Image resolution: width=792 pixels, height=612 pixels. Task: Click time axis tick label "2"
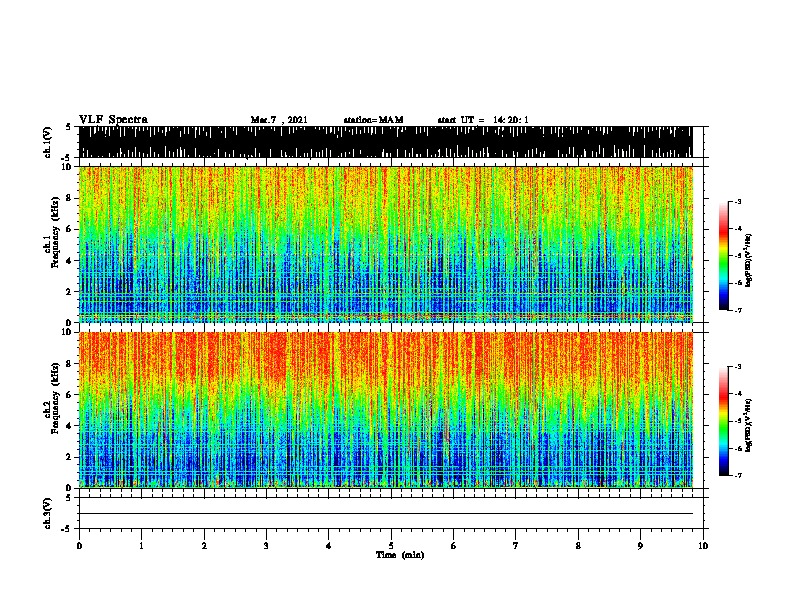204,546
